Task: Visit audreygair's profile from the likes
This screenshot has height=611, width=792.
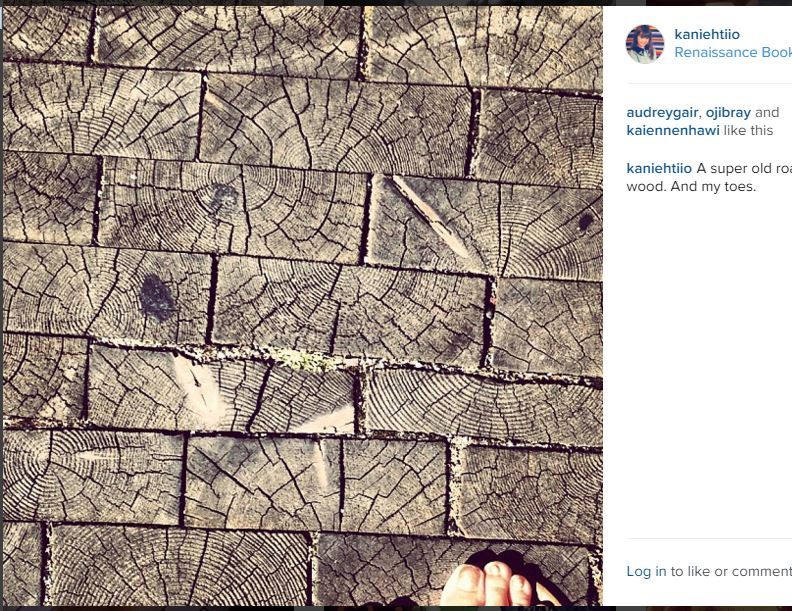Action: click(662, 112)
